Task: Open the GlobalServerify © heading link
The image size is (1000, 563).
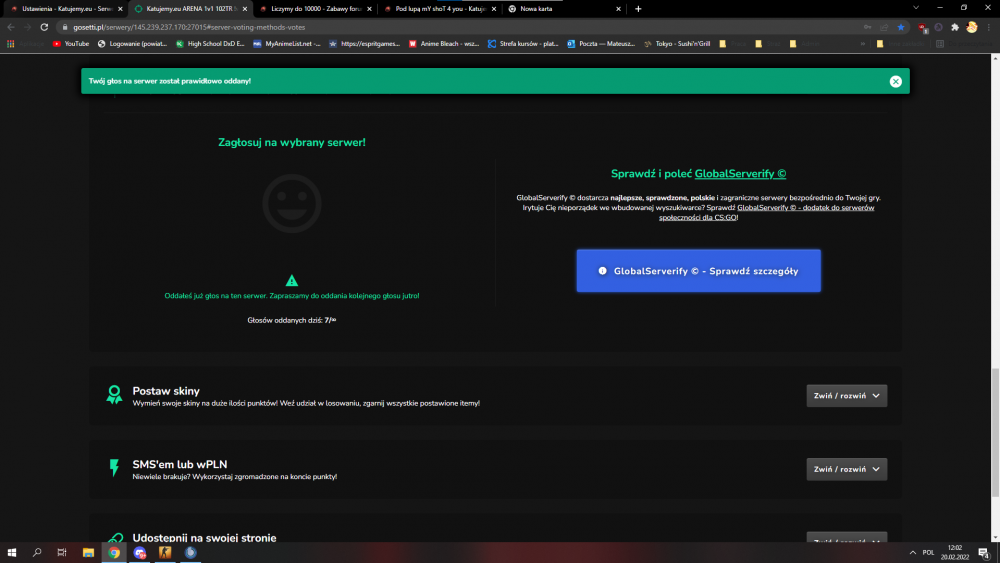Action: tap(740, 173)
